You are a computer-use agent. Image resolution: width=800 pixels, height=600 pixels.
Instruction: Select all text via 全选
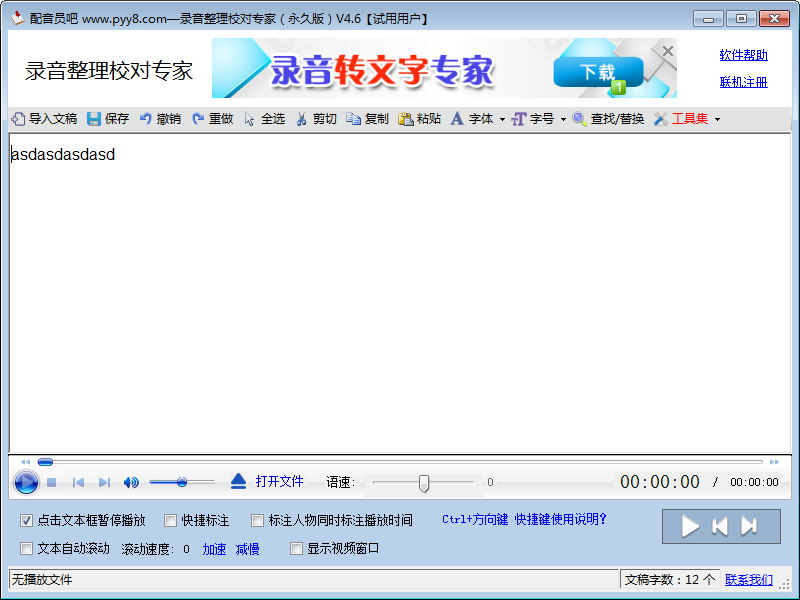(x=264, y=119)
